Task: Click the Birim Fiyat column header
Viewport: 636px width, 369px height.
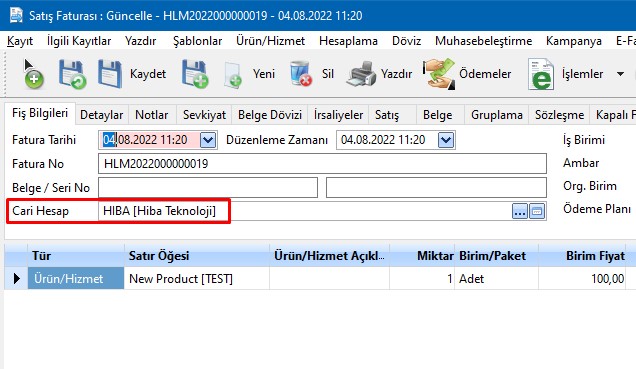Action: (x=582, y=256)
